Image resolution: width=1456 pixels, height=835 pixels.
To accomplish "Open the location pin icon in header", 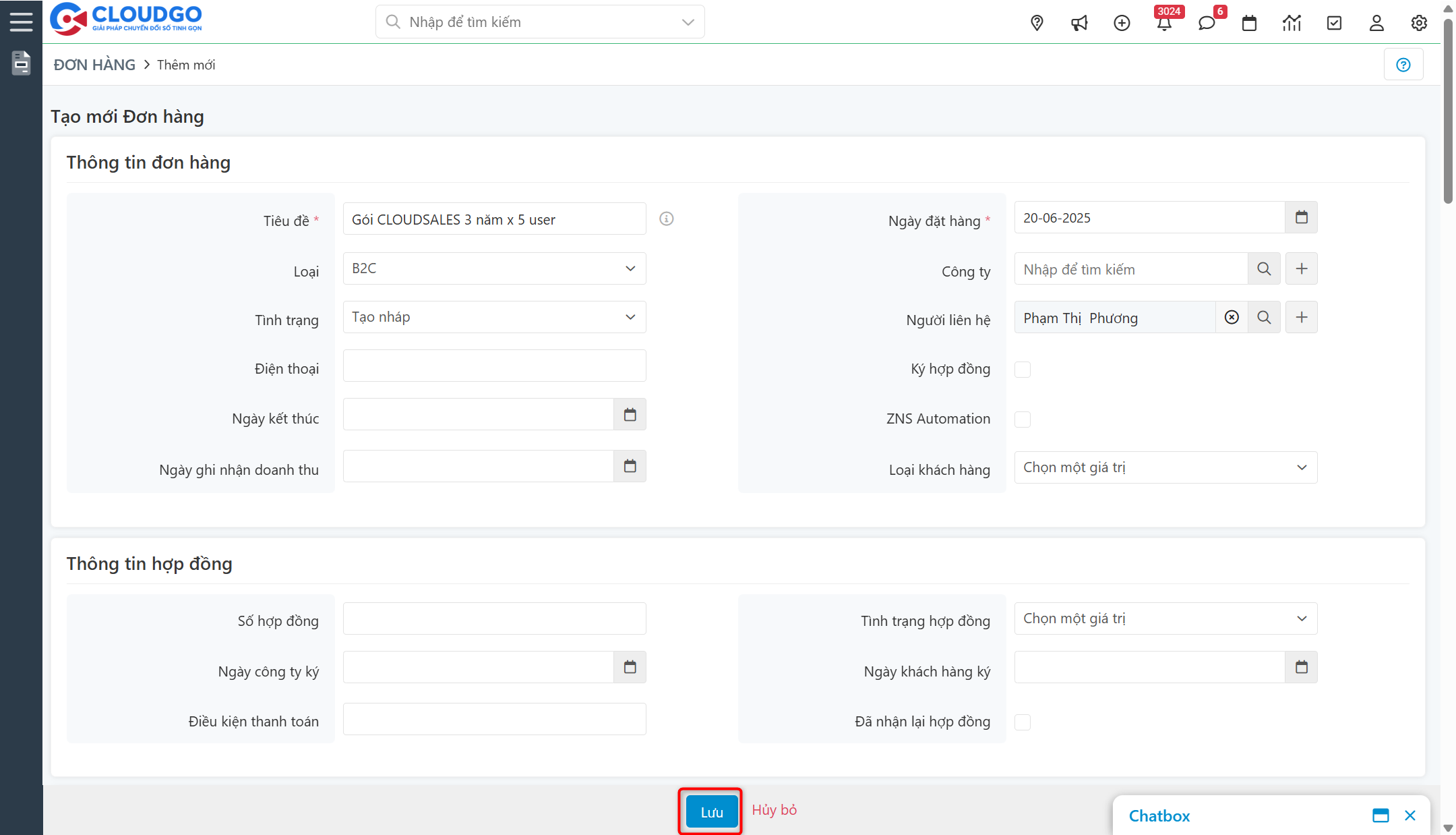I will coord(1037,23).
